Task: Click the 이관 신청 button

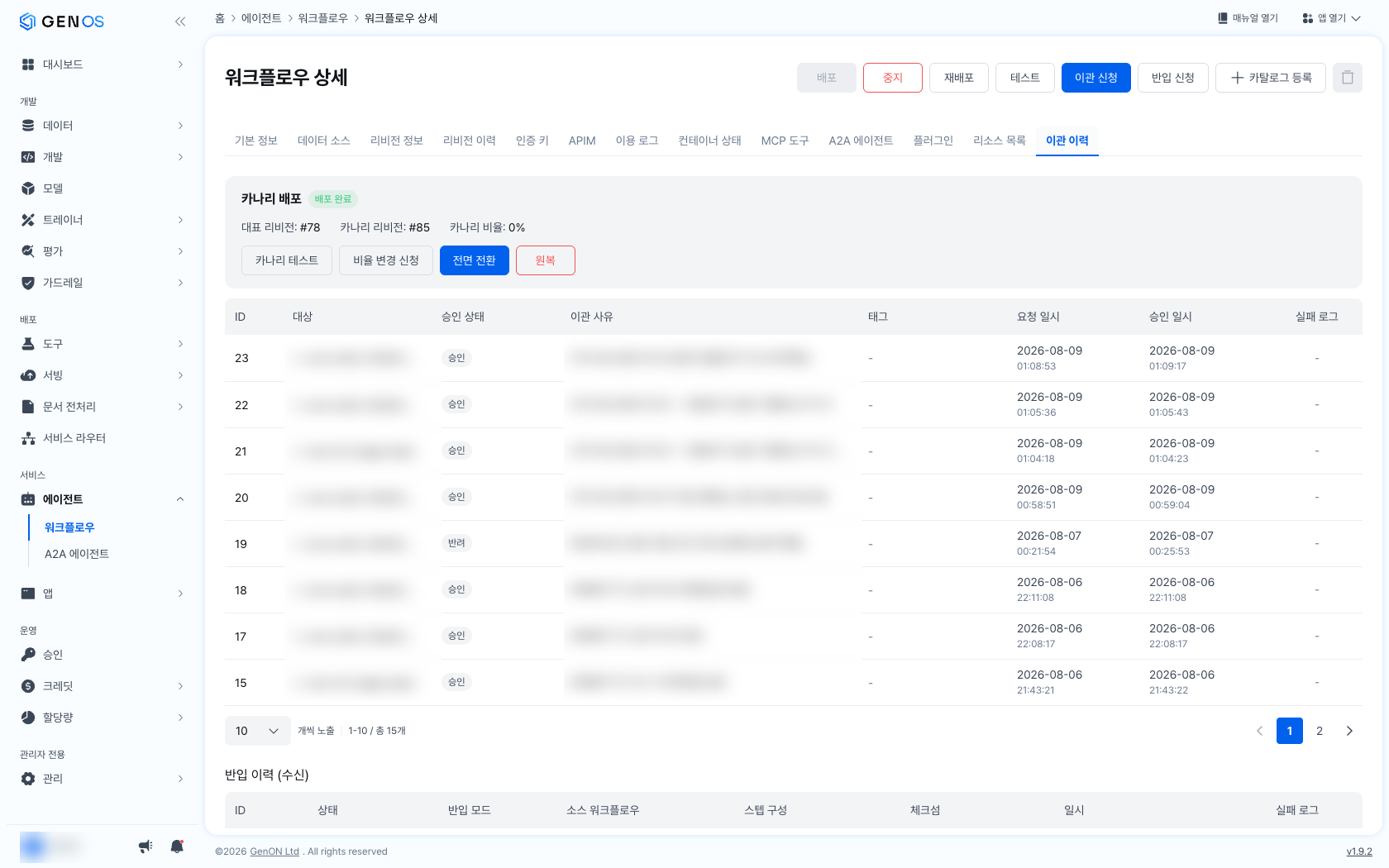Action: [1096, 78]
